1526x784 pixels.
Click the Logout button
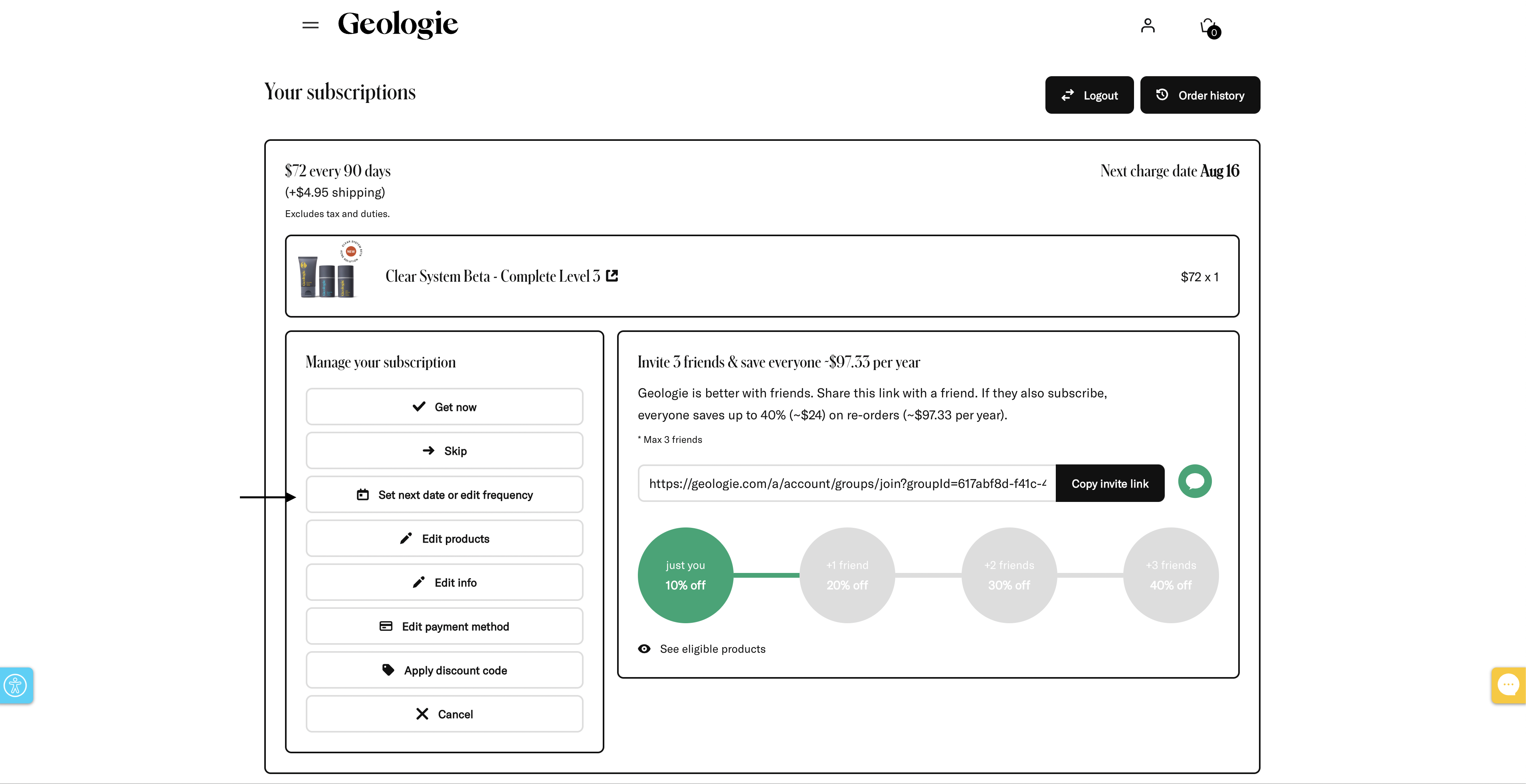click(1089, 95)
